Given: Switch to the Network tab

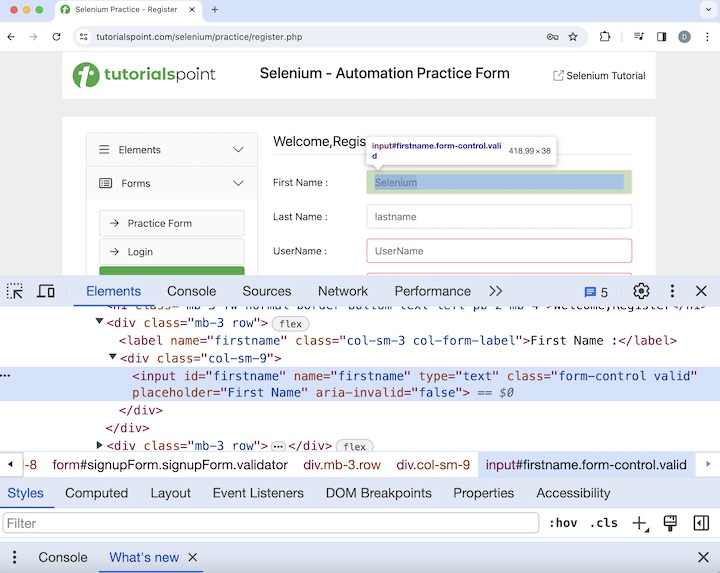Looking at the screenshot, I should pyautogui.click(x=343, y=291).
